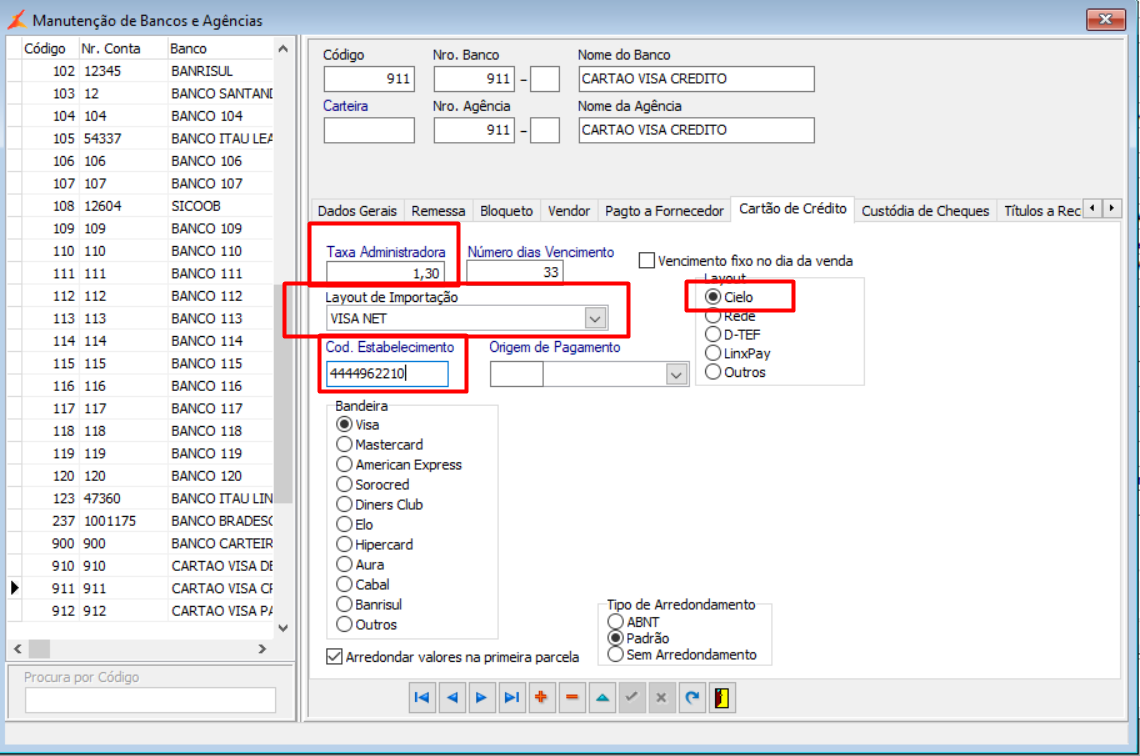Click Nr. Conta column header

[x=122, y=49]
